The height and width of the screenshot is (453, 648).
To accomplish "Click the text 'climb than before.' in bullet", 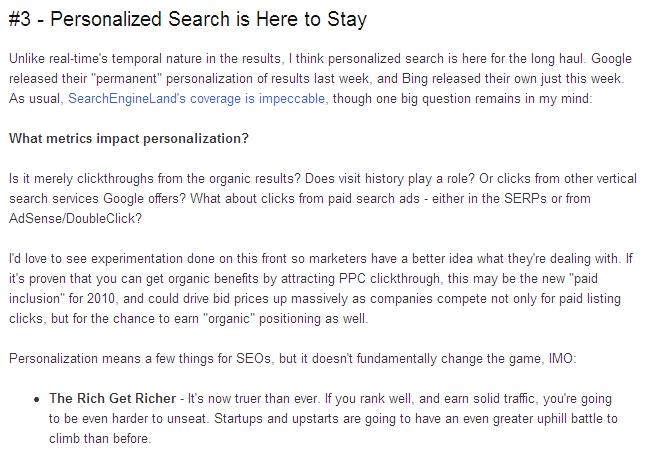I will pyautogui.click(x=100, y=439).
